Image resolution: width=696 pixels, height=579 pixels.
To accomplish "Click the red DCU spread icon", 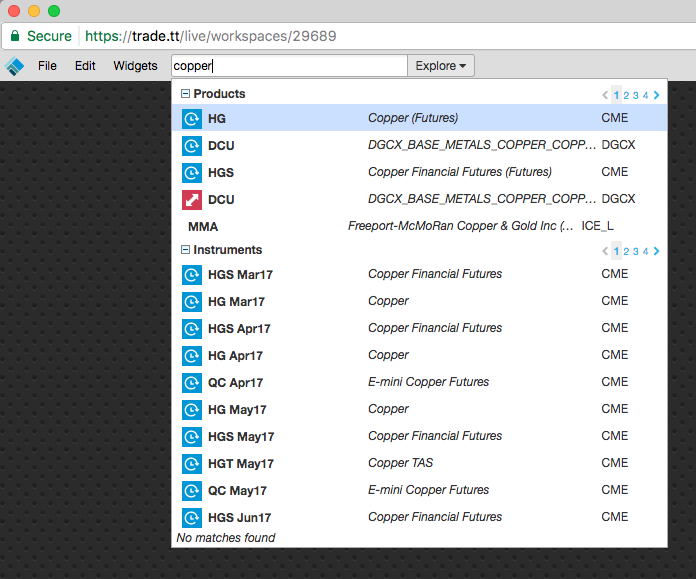I will pyautogui.click(x=192, y=200).
